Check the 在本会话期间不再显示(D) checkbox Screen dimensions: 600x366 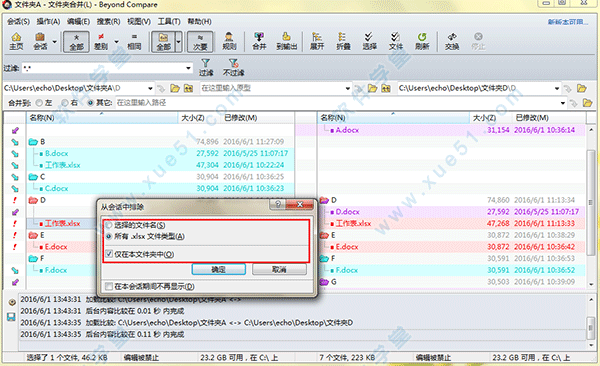[109, 286]
